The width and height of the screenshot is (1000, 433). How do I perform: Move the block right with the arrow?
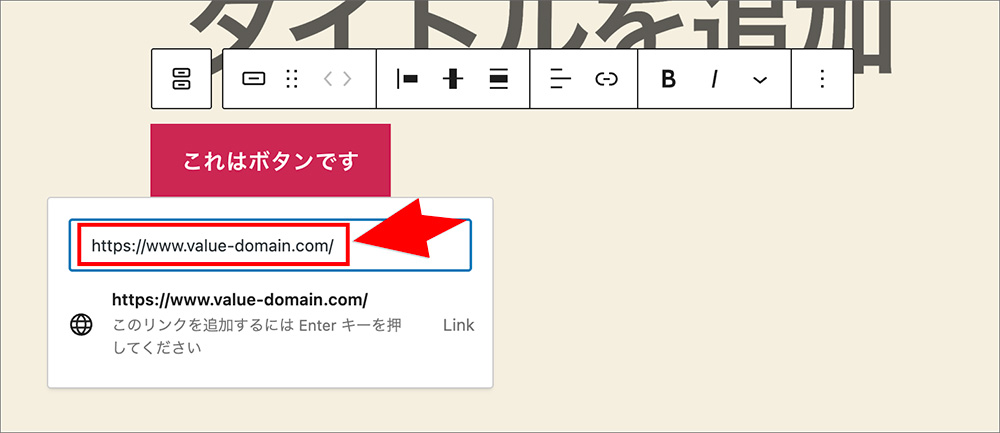pos(347,79)
